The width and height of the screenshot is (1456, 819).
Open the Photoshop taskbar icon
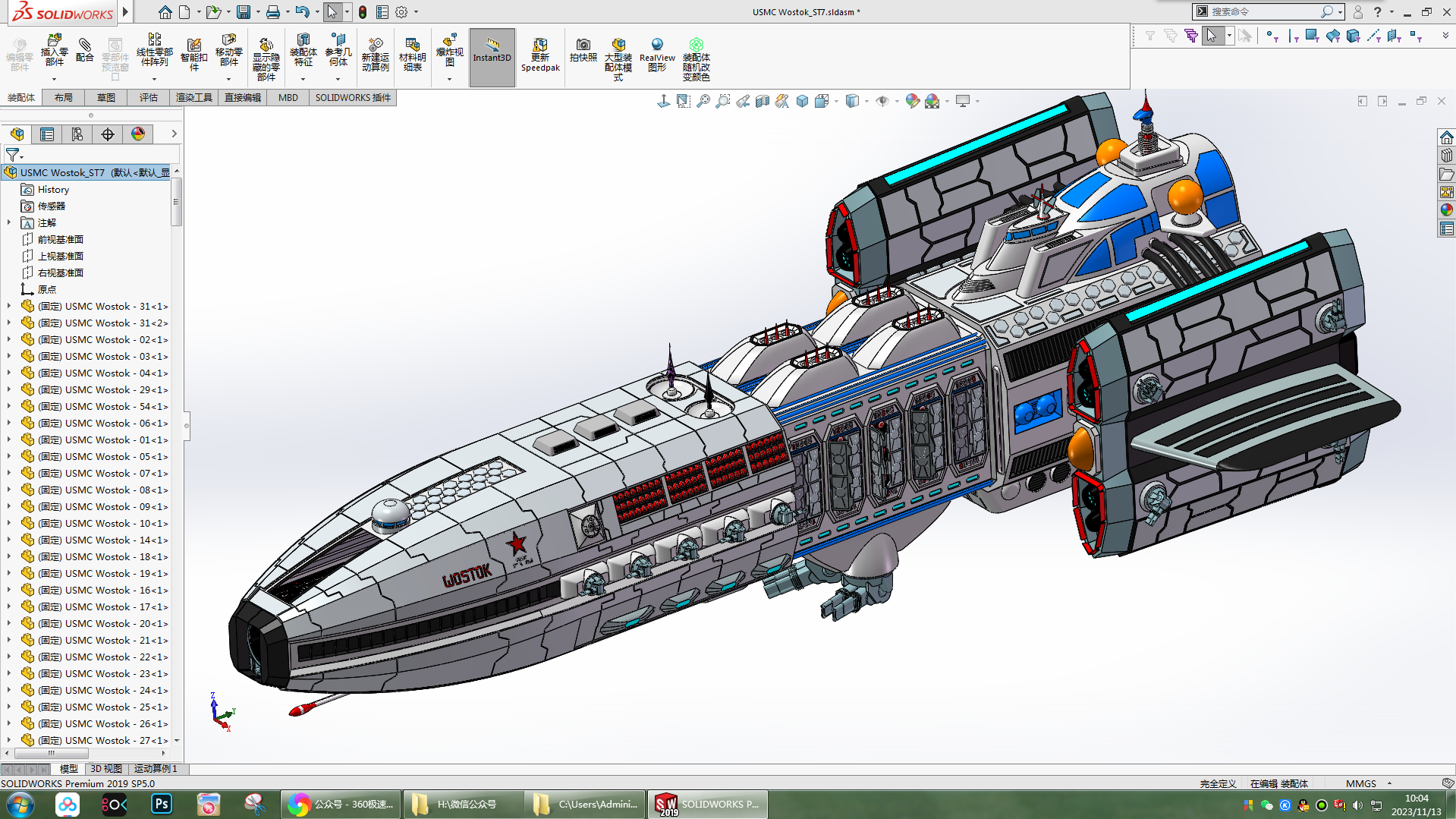161,804
